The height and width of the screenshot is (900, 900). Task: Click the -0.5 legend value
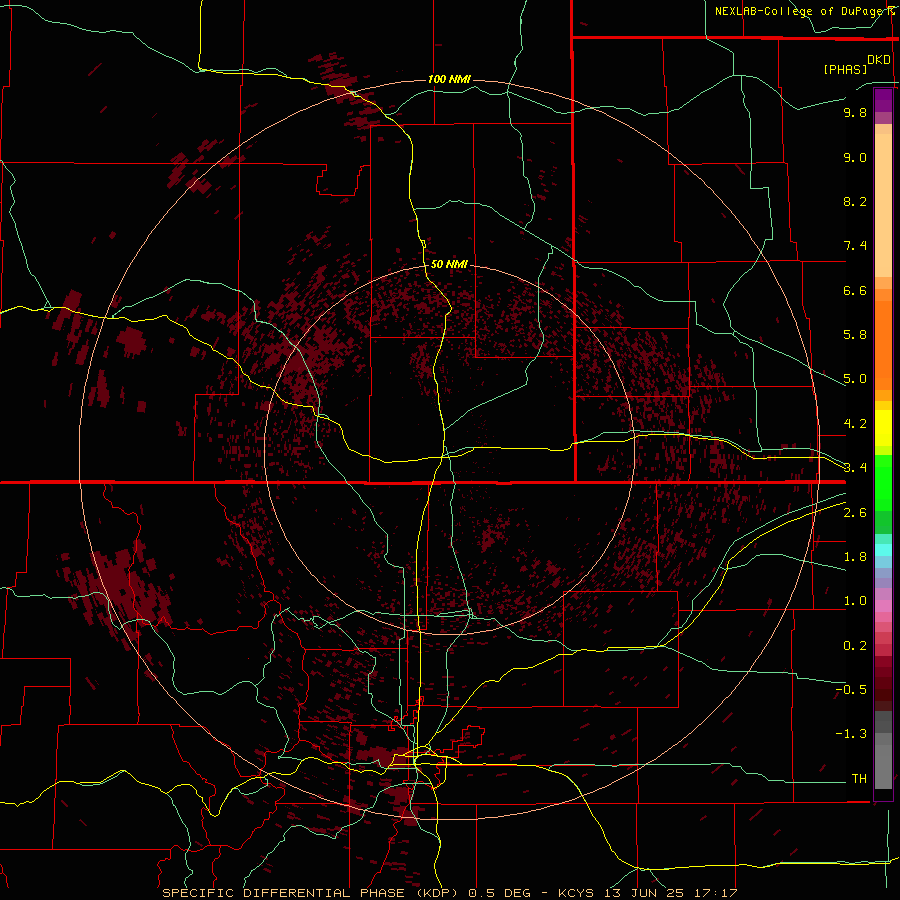(x=851, y=690)
